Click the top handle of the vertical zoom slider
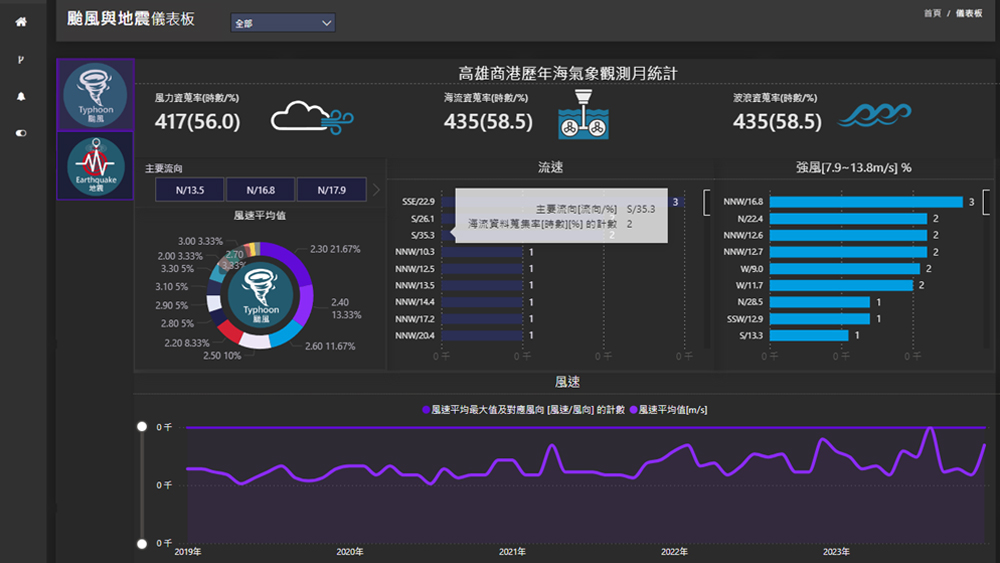This screenshot has height=563, width=1000. coord(142,427)
